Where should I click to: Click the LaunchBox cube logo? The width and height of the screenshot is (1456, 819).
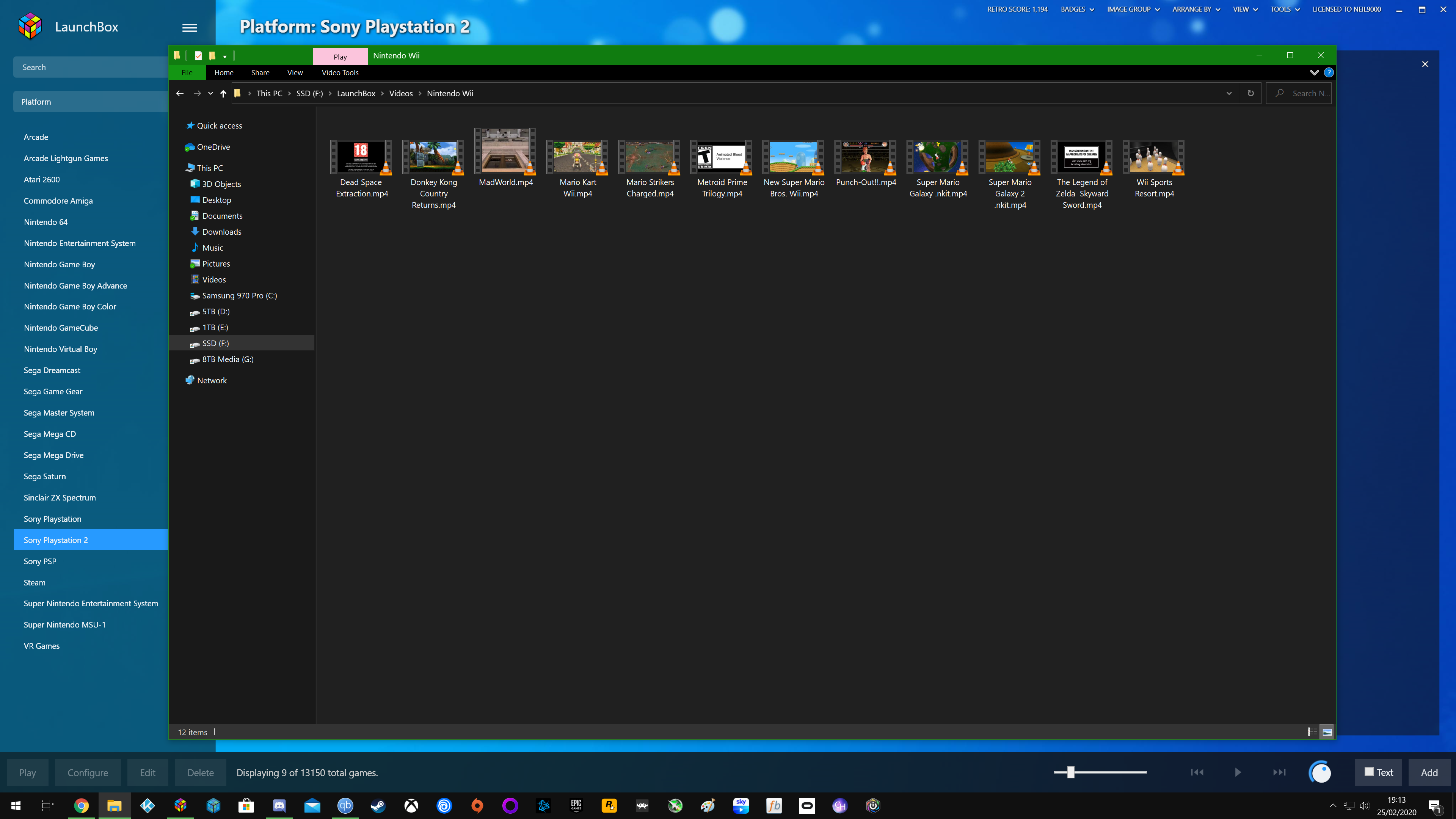pos(30,27)
